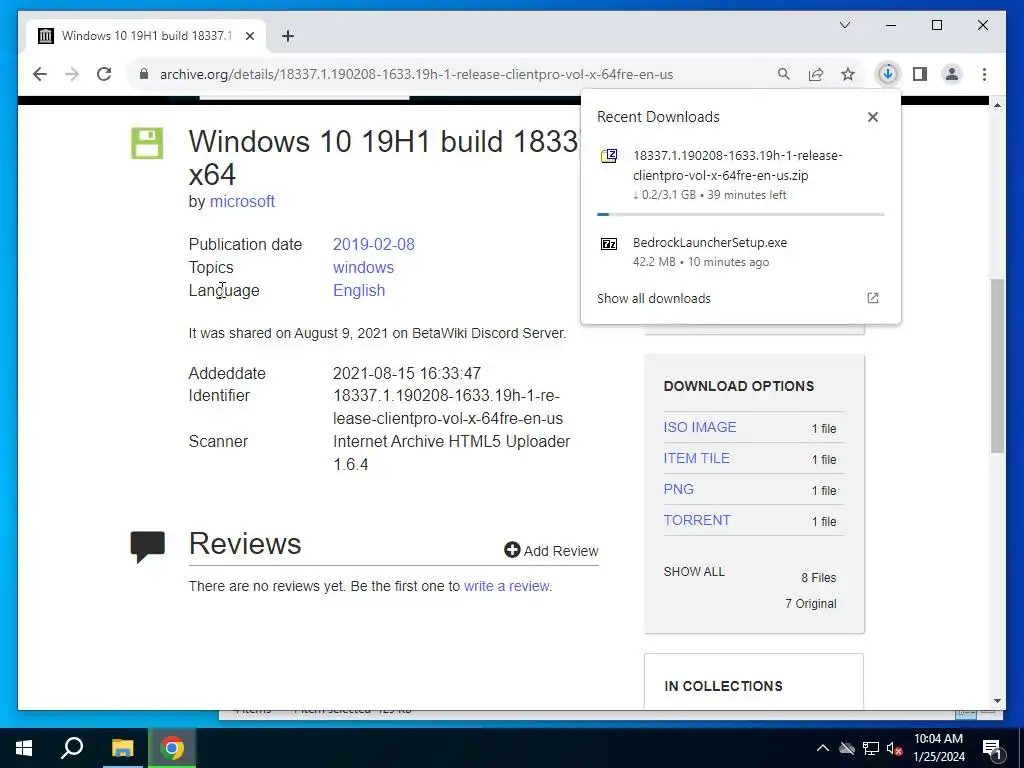Open BedrockLauncherSetup.exe from downloads
The height and width of the screenshot is (768, 1024).
(740, 251)
